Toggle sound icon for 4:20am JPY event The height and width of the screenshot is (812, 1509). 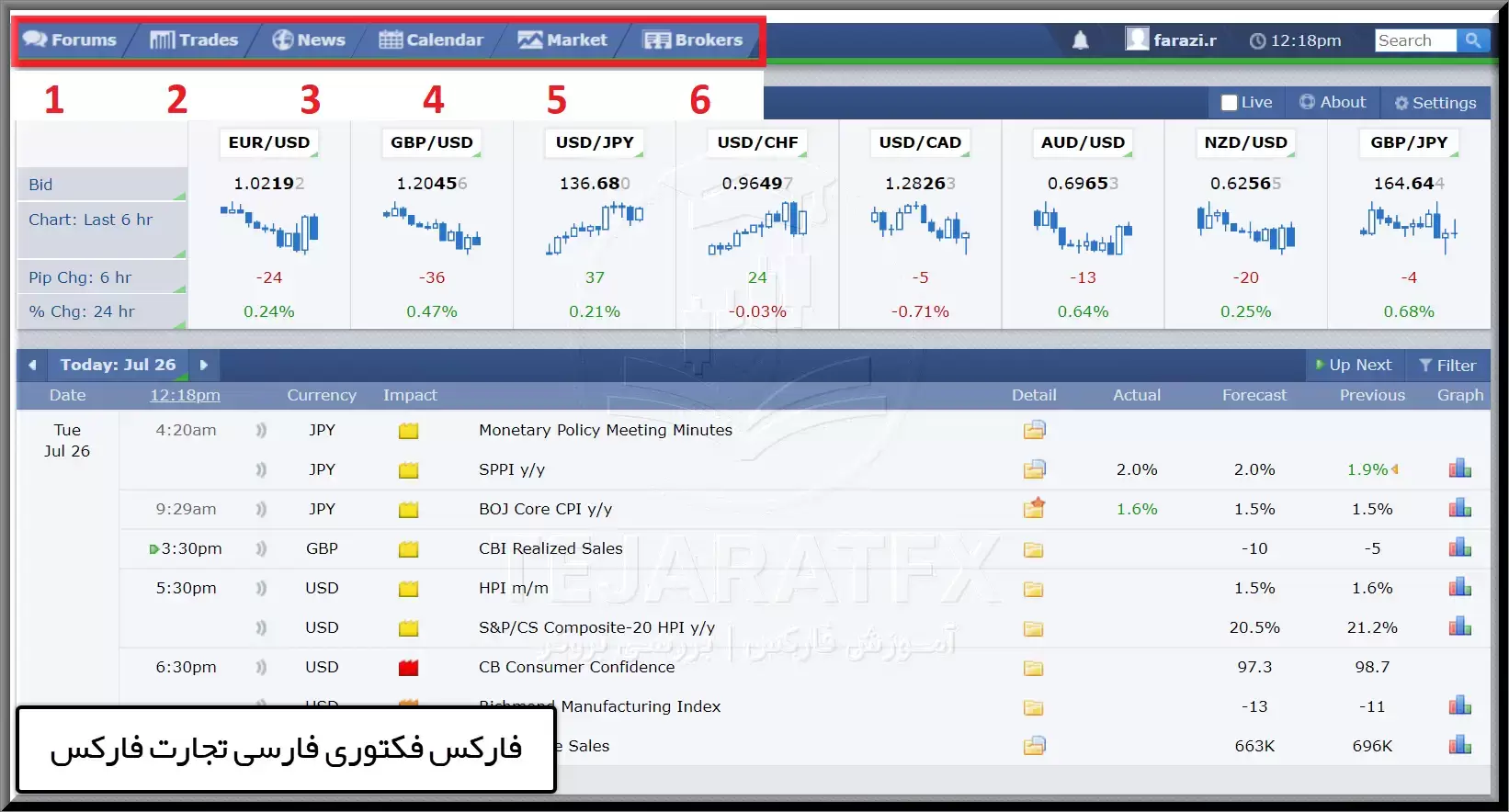pyautogui.click(x=261, y=430)
